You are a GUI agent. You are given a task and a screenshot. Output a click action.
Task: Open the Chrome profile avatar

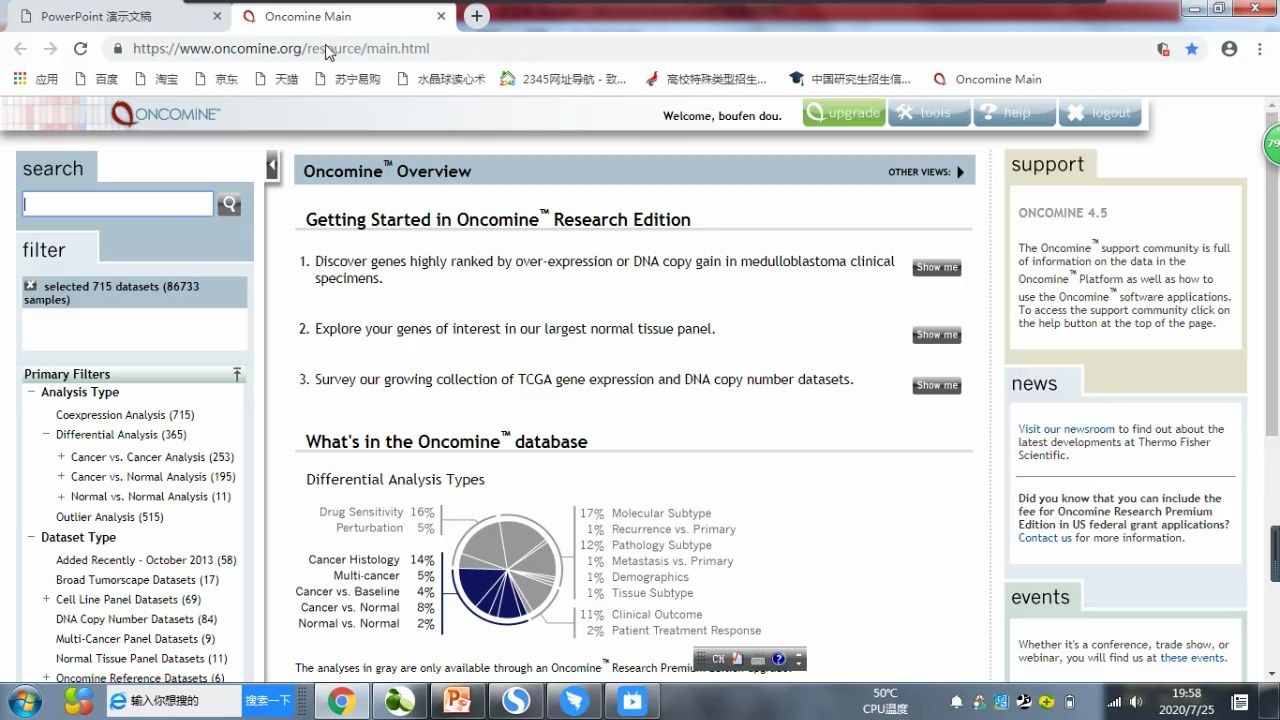(x=1230, y=48)
